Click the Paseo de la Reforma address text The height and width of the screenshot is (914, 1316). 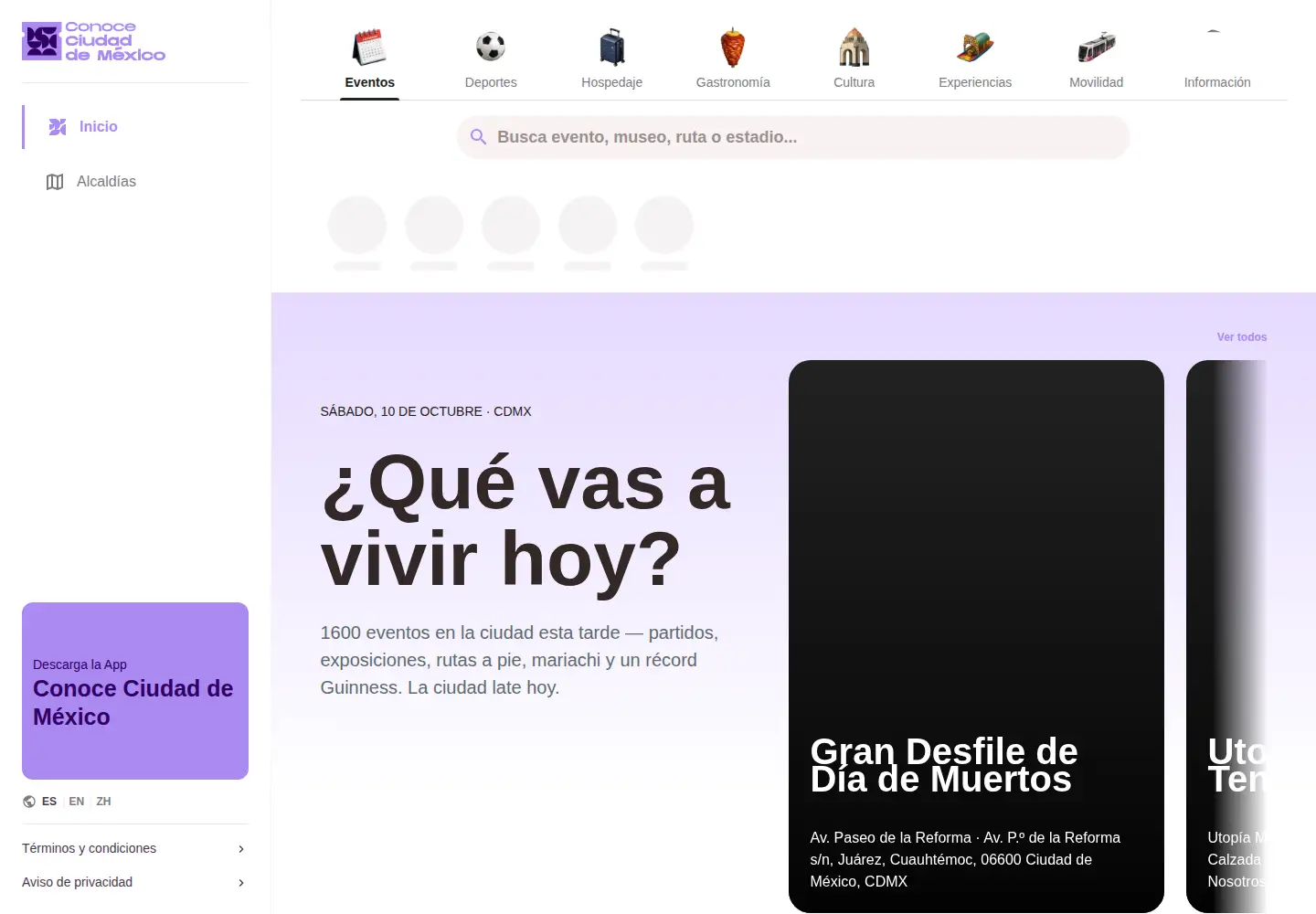(965, 859)
